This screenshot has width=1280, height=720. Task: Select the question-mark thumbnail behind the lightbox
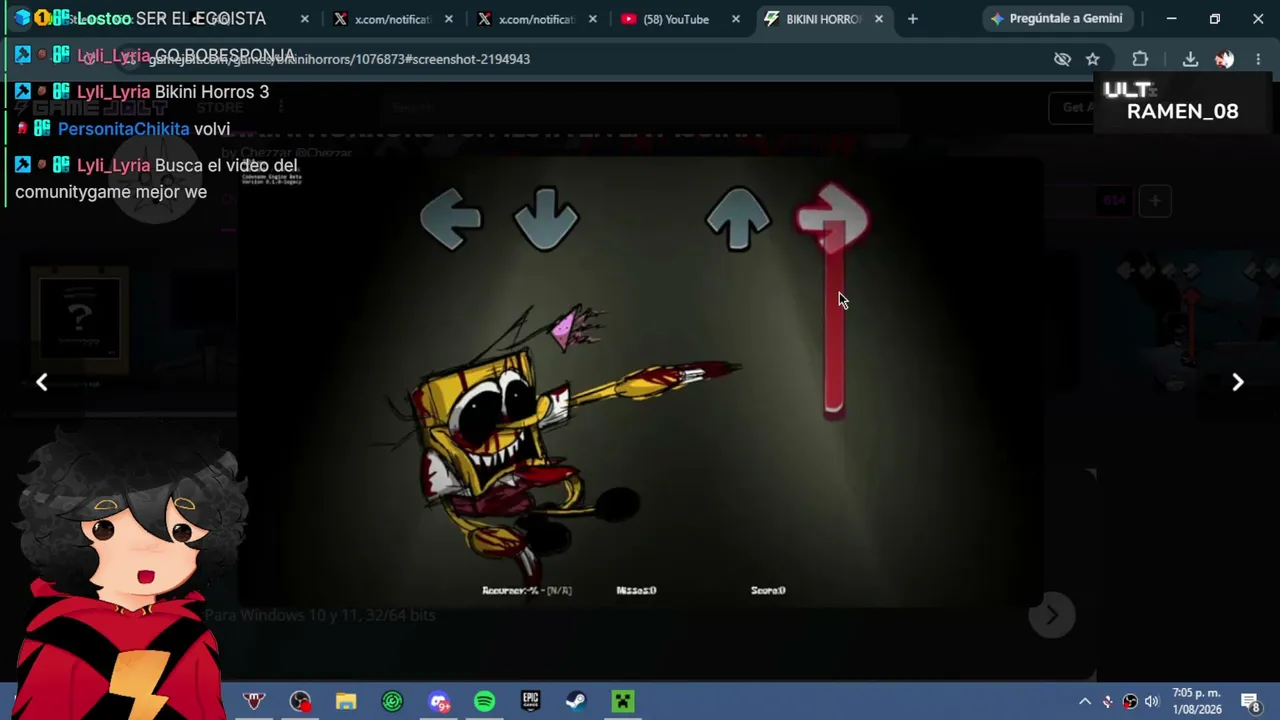click(80, 318)
